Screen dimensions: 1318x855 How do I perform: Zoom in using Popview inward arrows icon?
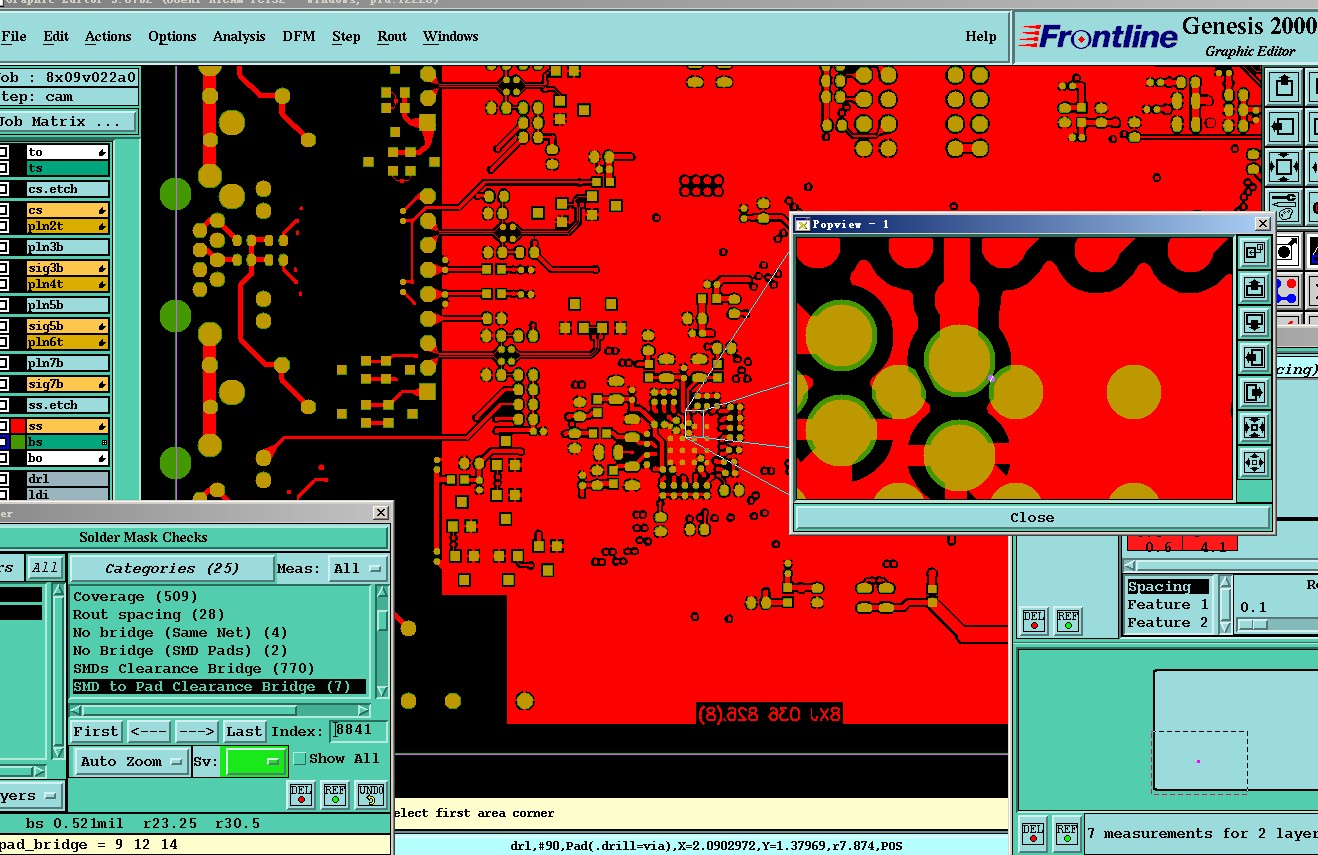(1254, 428)
